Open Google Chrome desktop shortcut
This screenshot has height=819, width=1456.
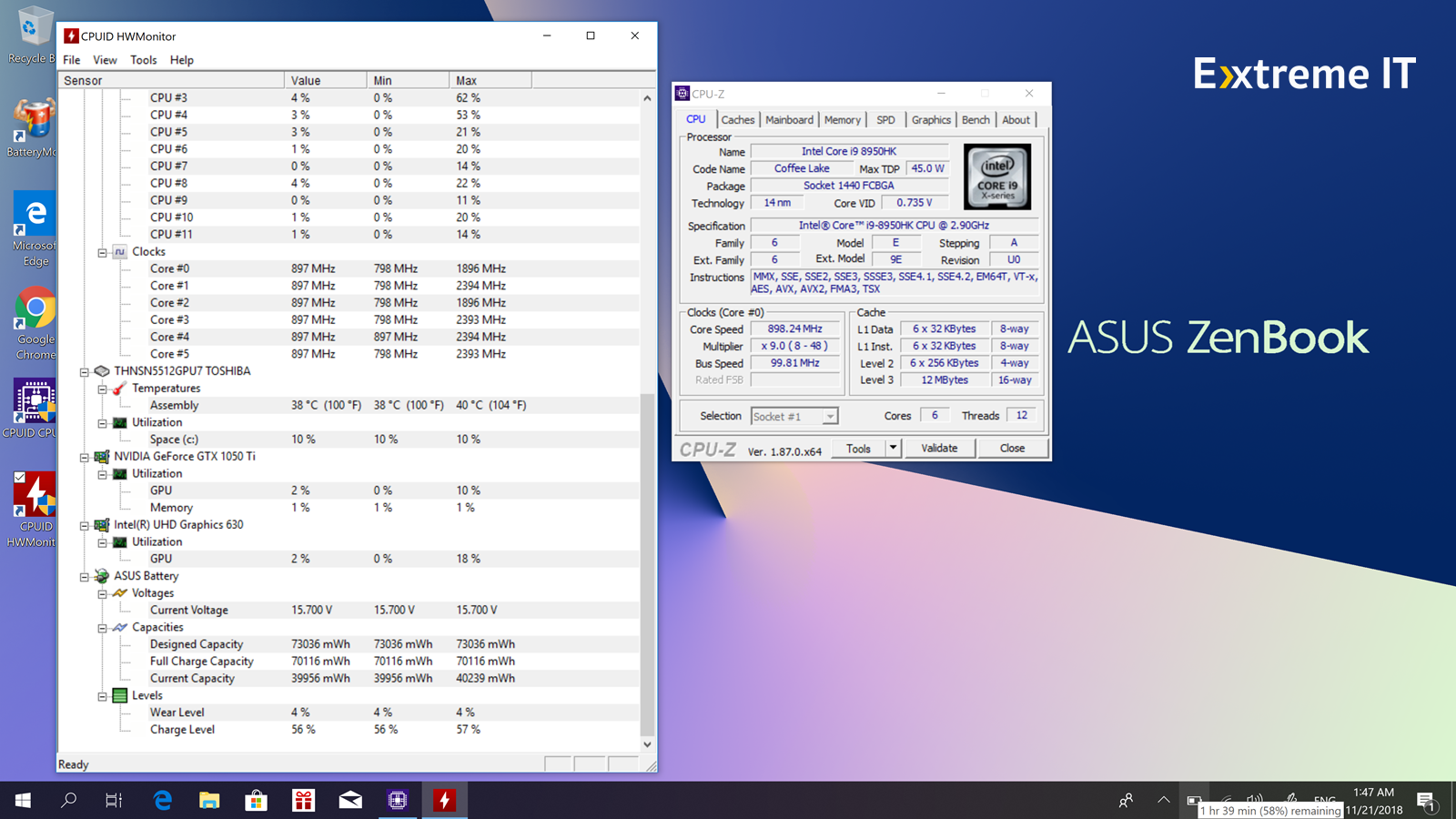tap(33, 324)
